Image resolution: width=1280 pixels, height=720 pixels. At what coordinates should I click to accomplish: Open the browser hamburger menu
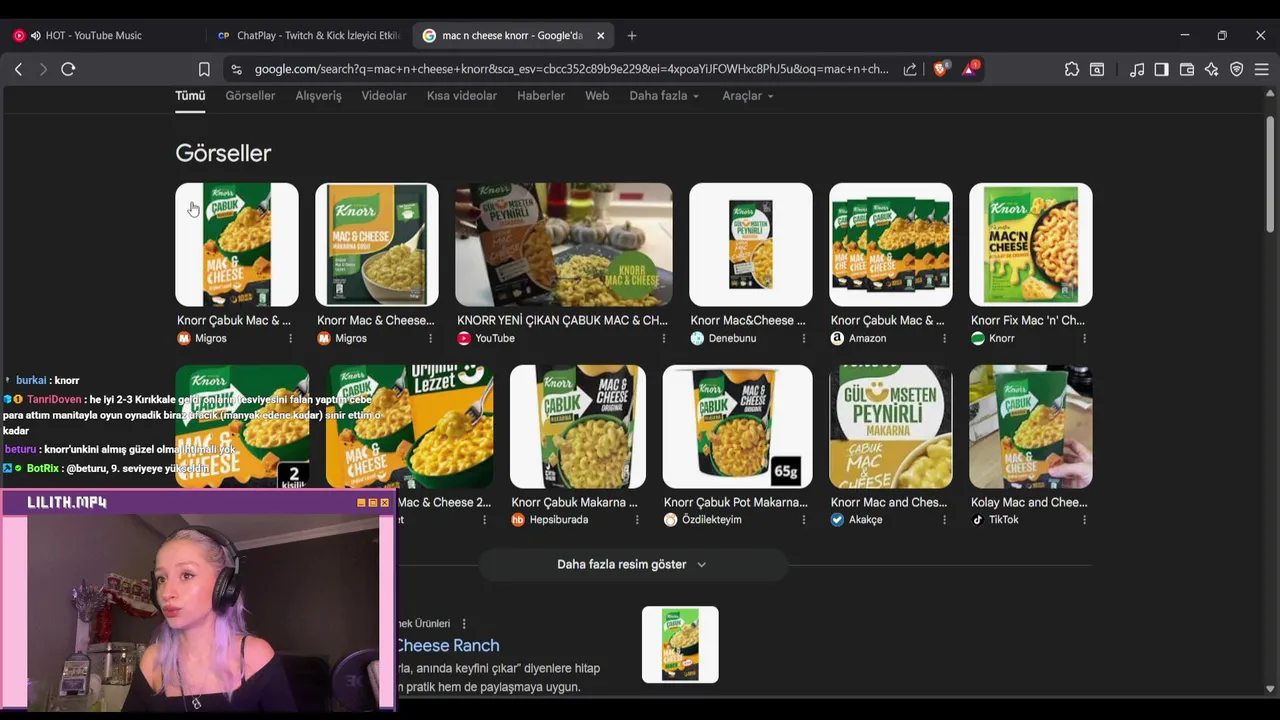tap(1262, 69)
